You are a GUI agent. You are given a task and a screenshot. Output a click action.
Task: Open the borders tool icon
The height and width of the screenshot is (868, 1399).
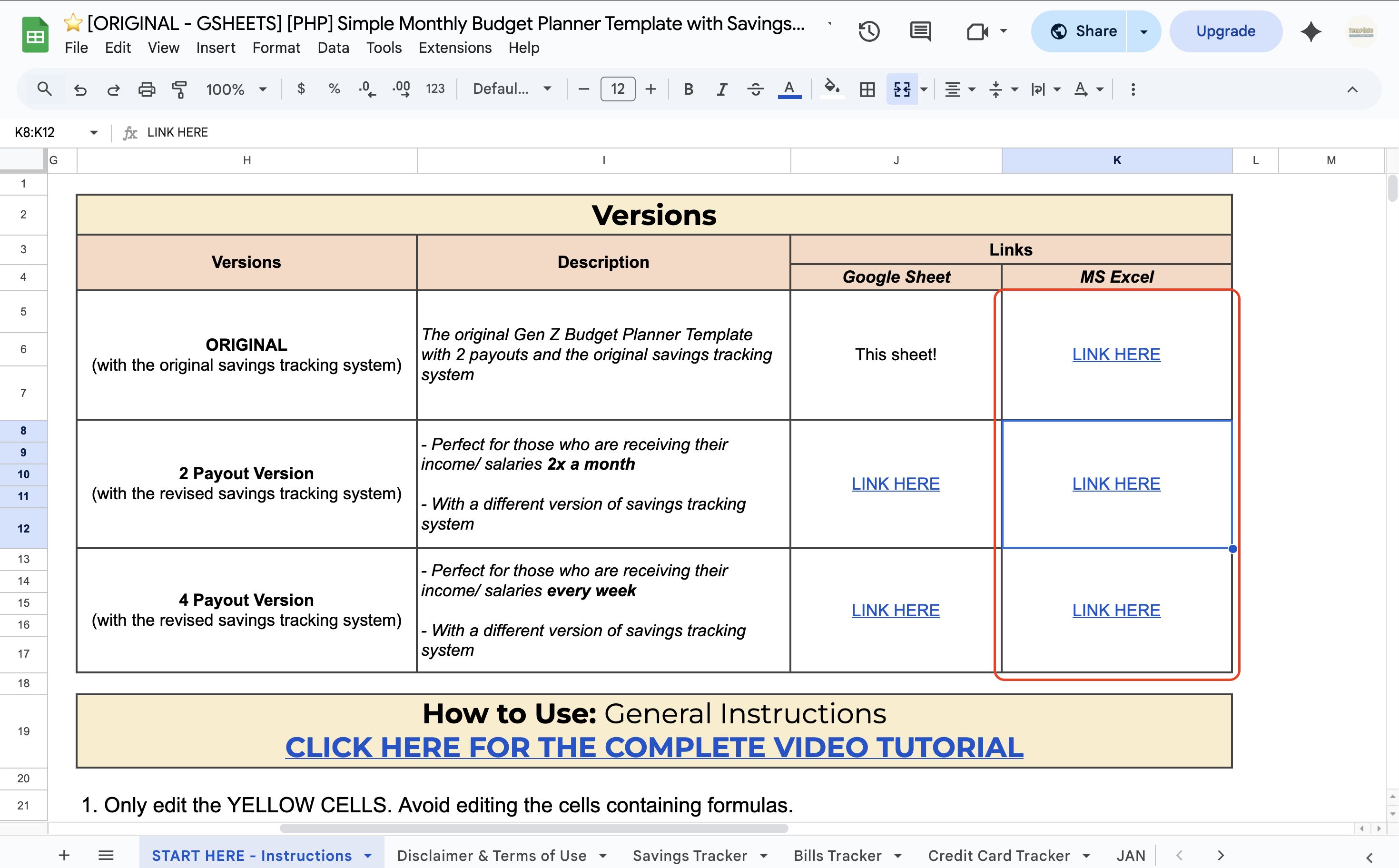(867, 89)
